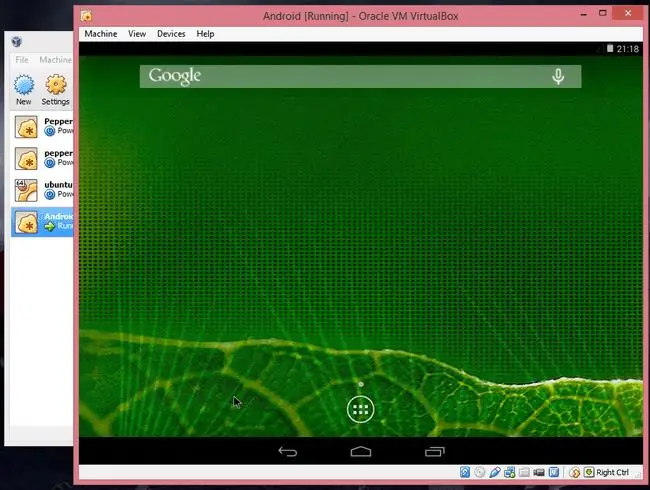Select the running Android VM entry
This screenshot has height=490, width=650.
point(42,222)
